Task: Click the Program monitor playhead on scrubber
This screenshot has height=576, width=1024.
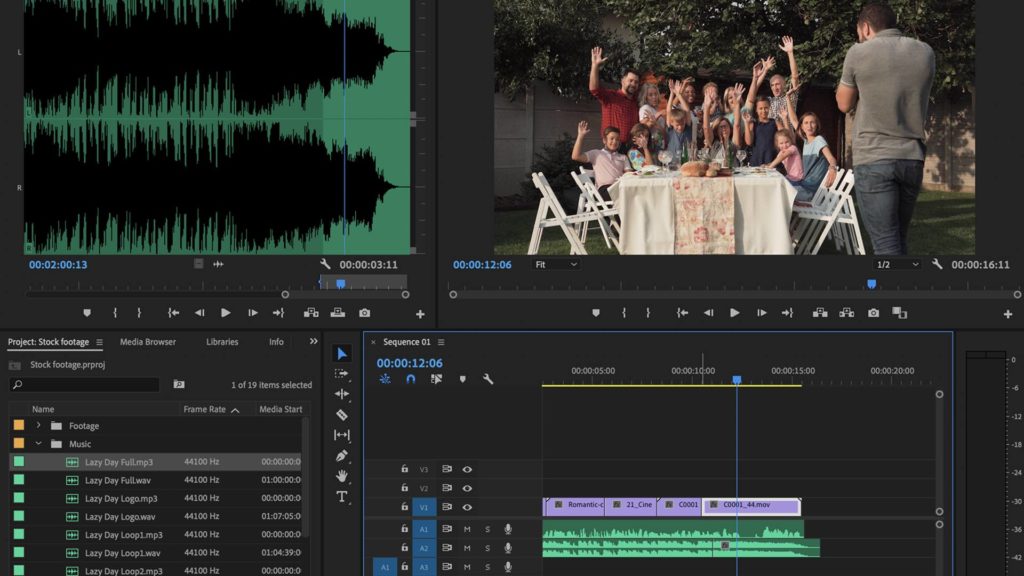Action: coord(871,284)
